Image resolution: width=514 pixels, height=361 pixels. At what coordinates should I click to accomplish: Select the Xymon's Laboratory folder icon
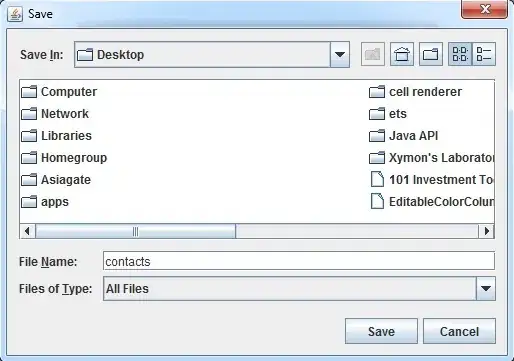pyautogui.click(x=377, y=158)
